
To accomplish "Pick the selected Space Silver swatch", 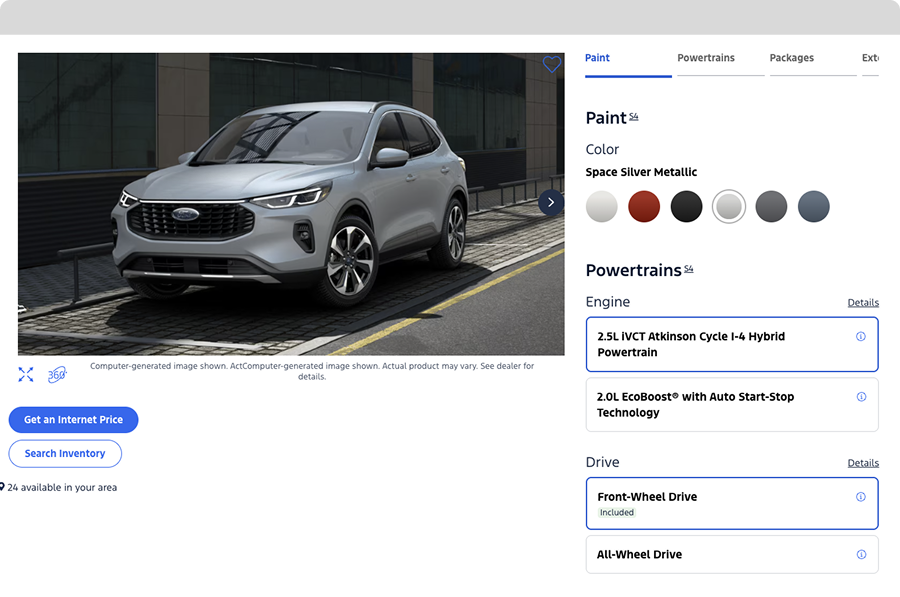I will (x=729, y=206).
